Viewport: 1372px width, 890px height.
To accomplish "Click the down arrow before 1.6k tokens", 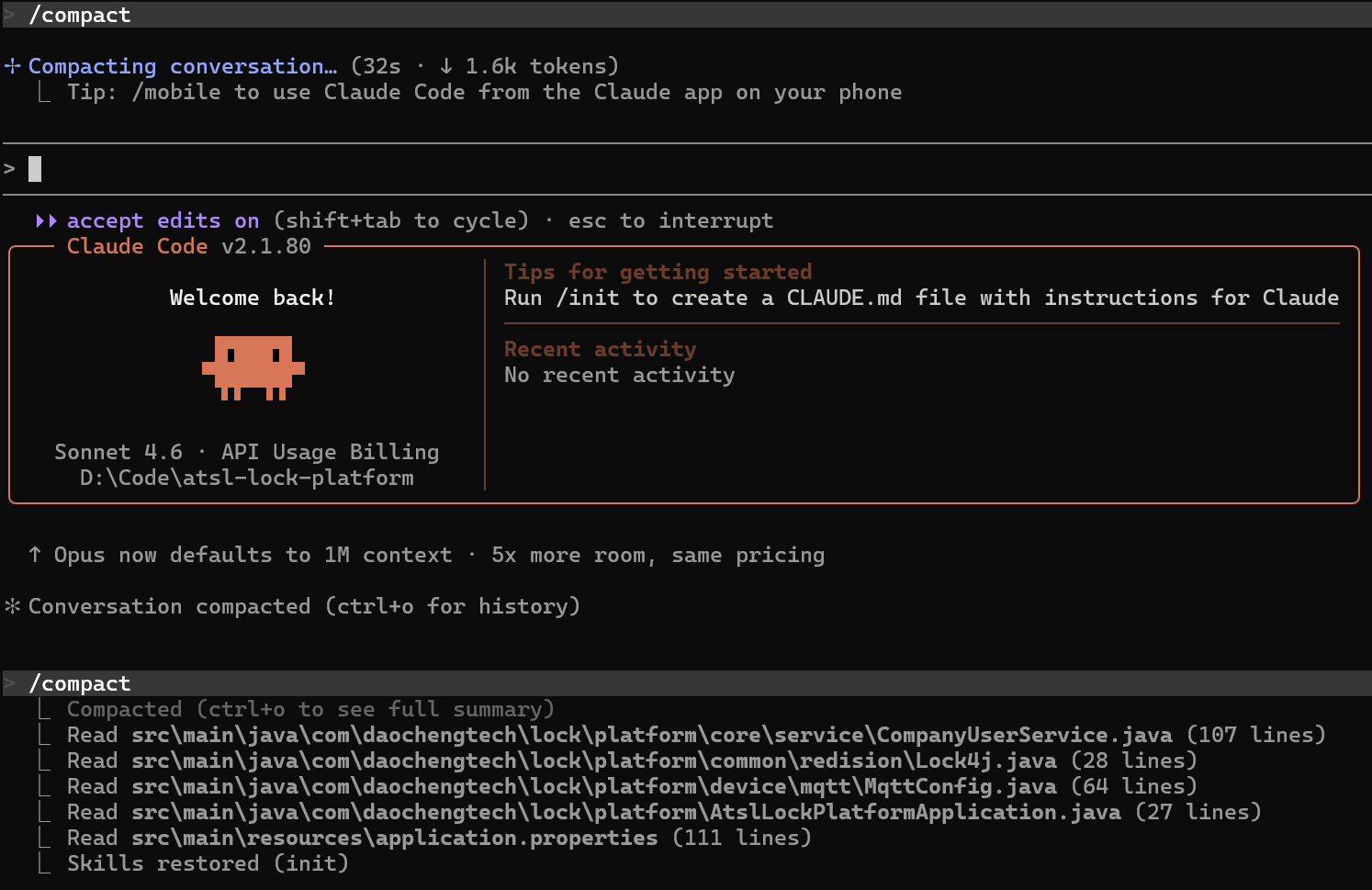I will tap(446, 66).
